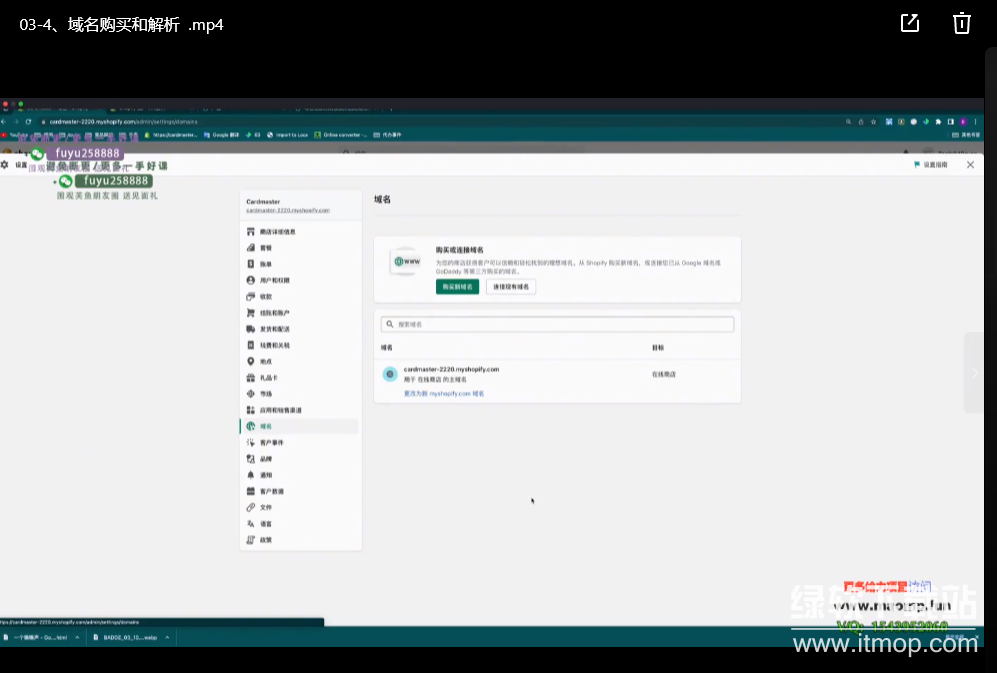Open the 更改为新 myshopify.com 域名 link
997x673 pixels.
444,394
